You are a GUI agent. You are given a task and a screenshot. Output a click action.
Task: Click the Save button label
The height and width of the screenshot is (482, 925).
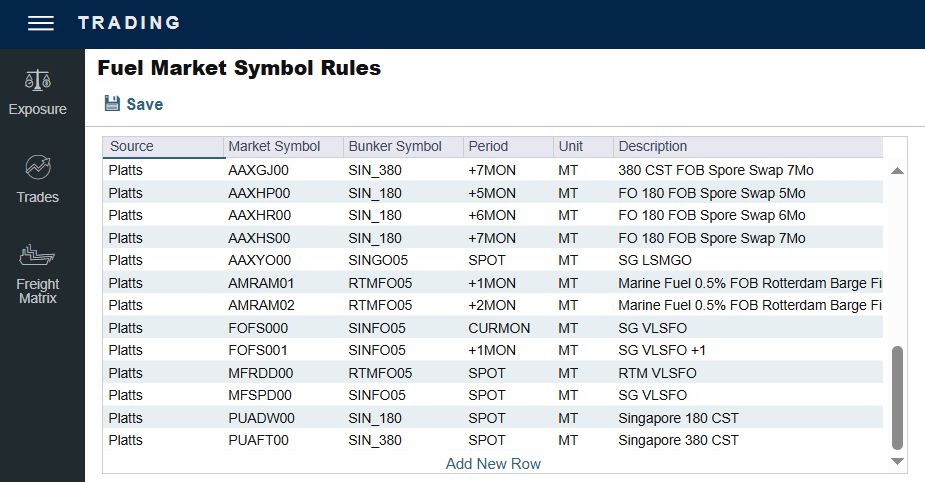(144, 104)
